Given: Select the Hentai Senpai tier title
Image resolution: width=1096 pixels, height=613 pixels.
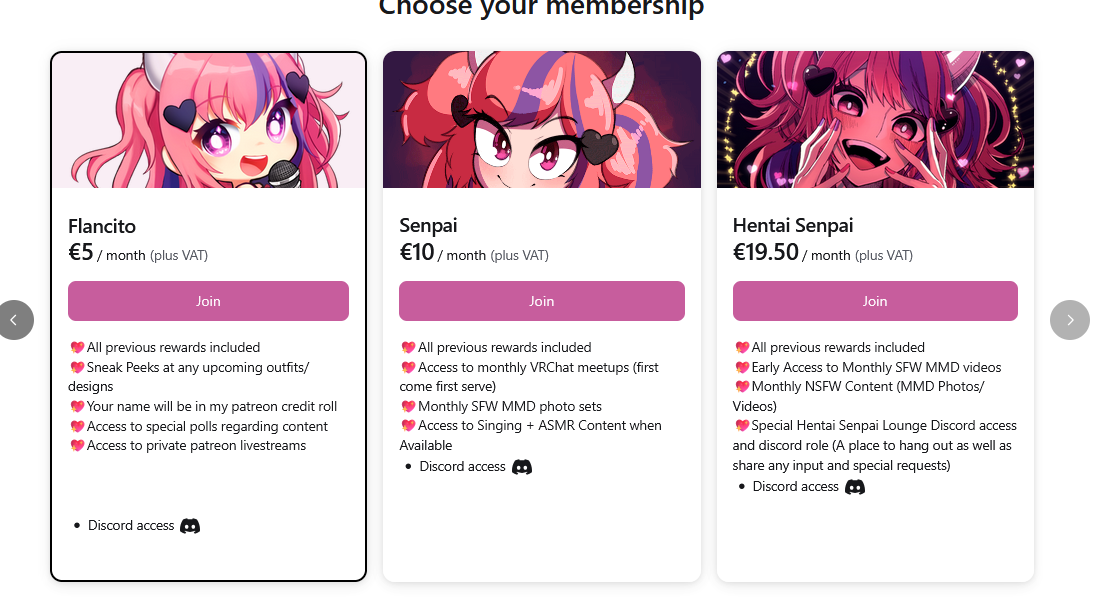Looking at the screenshot, I should pos(793,225).
